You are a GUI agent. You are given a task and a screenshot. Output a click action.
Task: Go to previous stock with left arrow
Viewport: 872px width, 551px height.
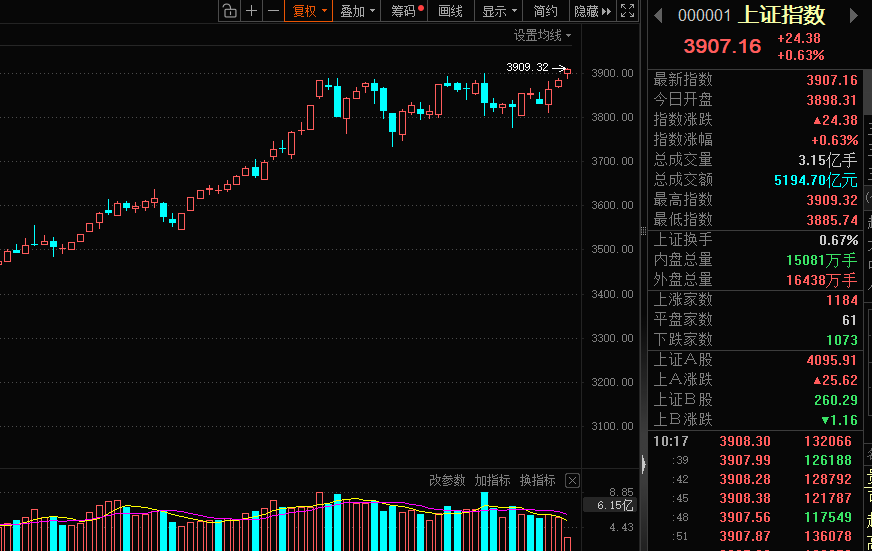[x=659, y=15]
